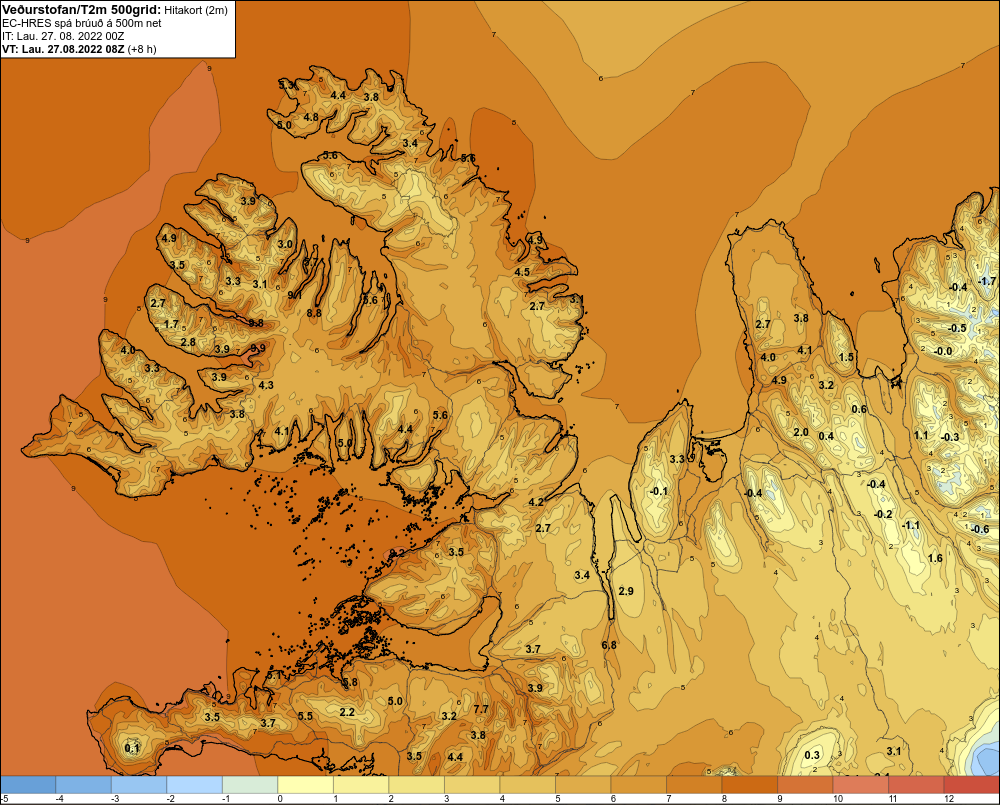Image resolution: width=1000 pixels, height=805 pixels.
Task: Click the 9.8 temperature label
Action: point(256,323)
